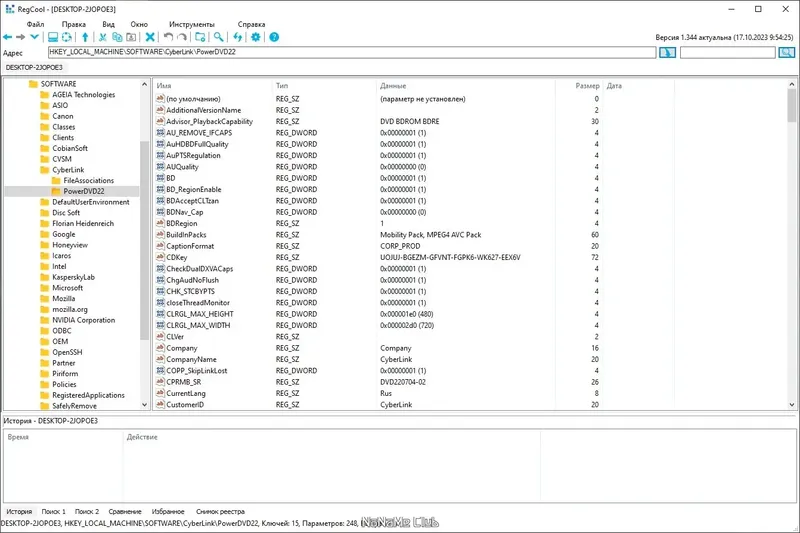Click the Действие column header in history panel
The width and height of the screenshot is (800, 533).
coord(332,437)
